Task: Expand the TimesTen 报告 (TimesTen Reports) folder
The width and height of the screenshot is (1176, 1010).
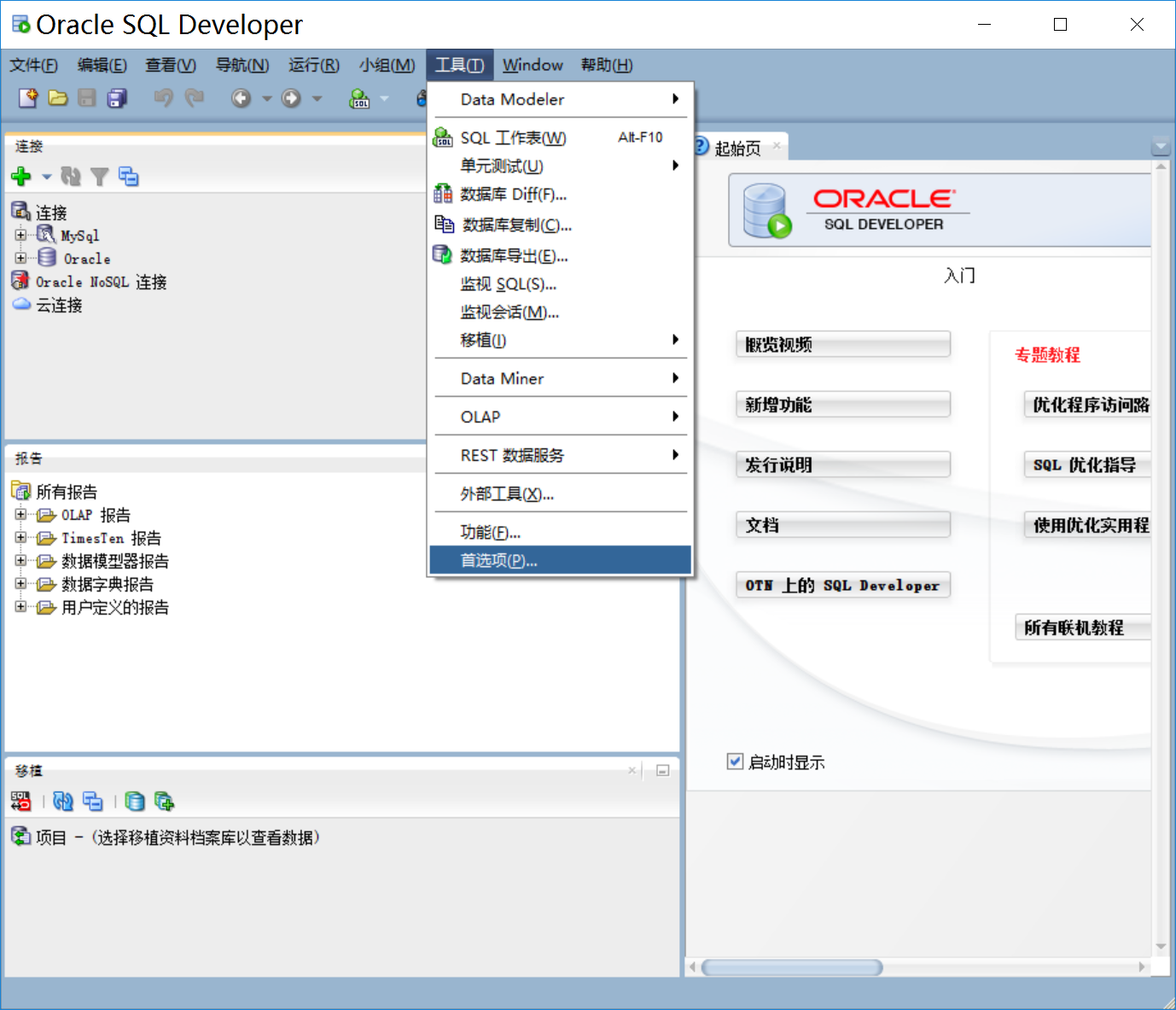Action: coord(20,538)
